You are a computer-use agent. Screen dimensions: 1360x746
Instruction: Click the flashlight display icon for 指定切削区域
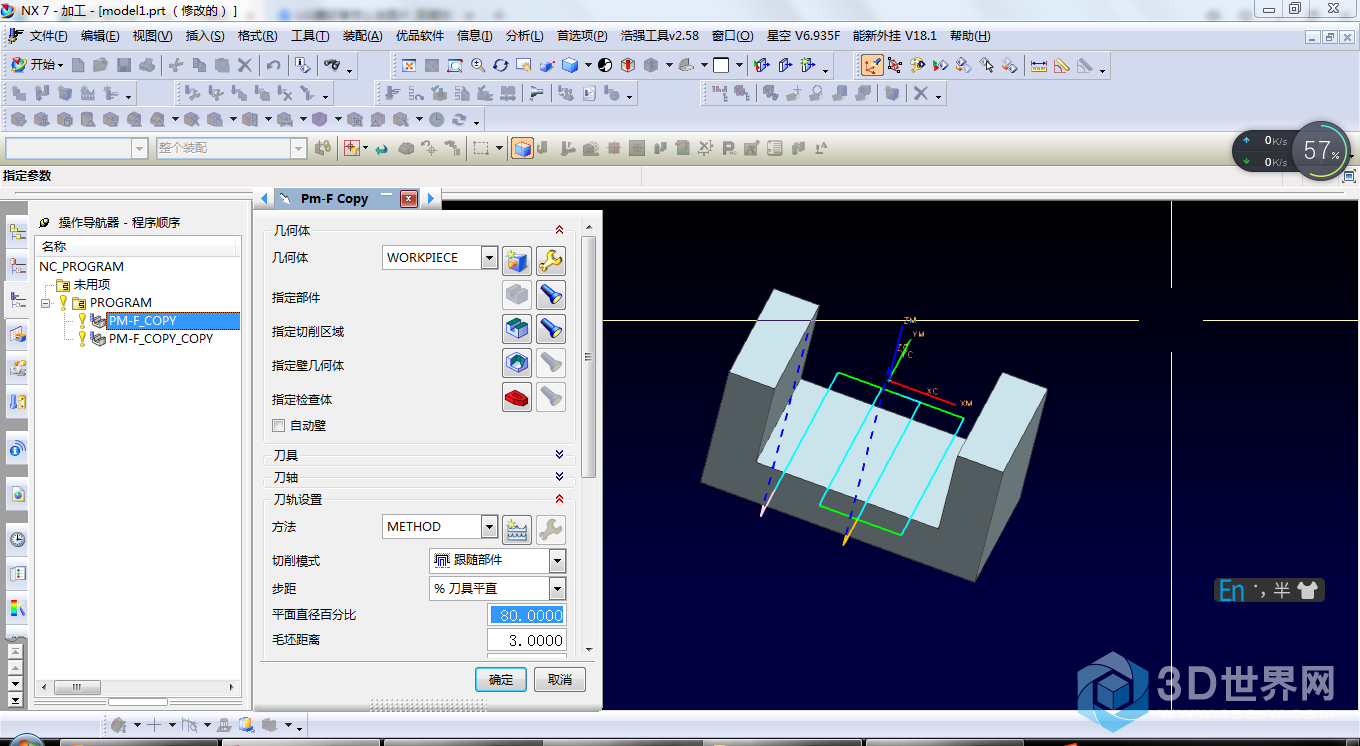coord(551,329)
